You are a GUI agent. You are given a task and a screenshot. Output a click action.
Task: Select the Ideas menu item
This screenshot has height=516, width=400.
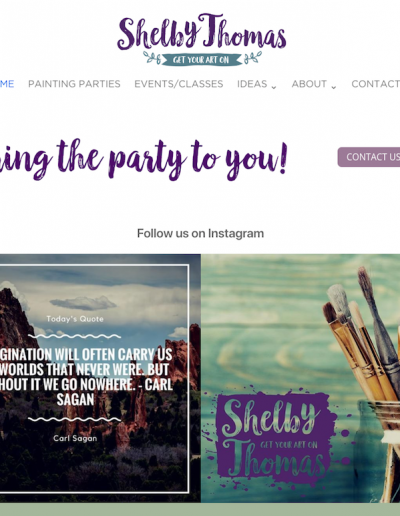[252, 84]
